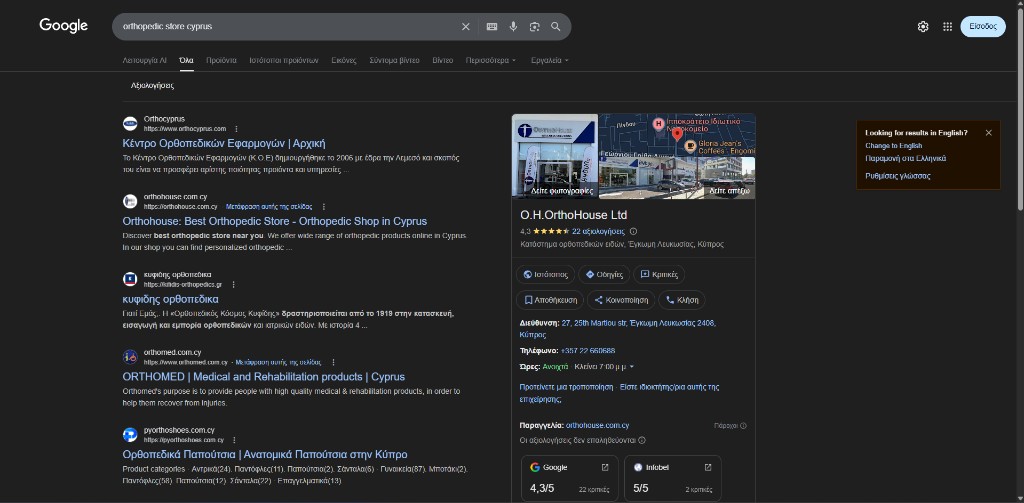Switch to Λειτουργία AI tab
The image size is (1024, 503).
(x=144, y=60)
